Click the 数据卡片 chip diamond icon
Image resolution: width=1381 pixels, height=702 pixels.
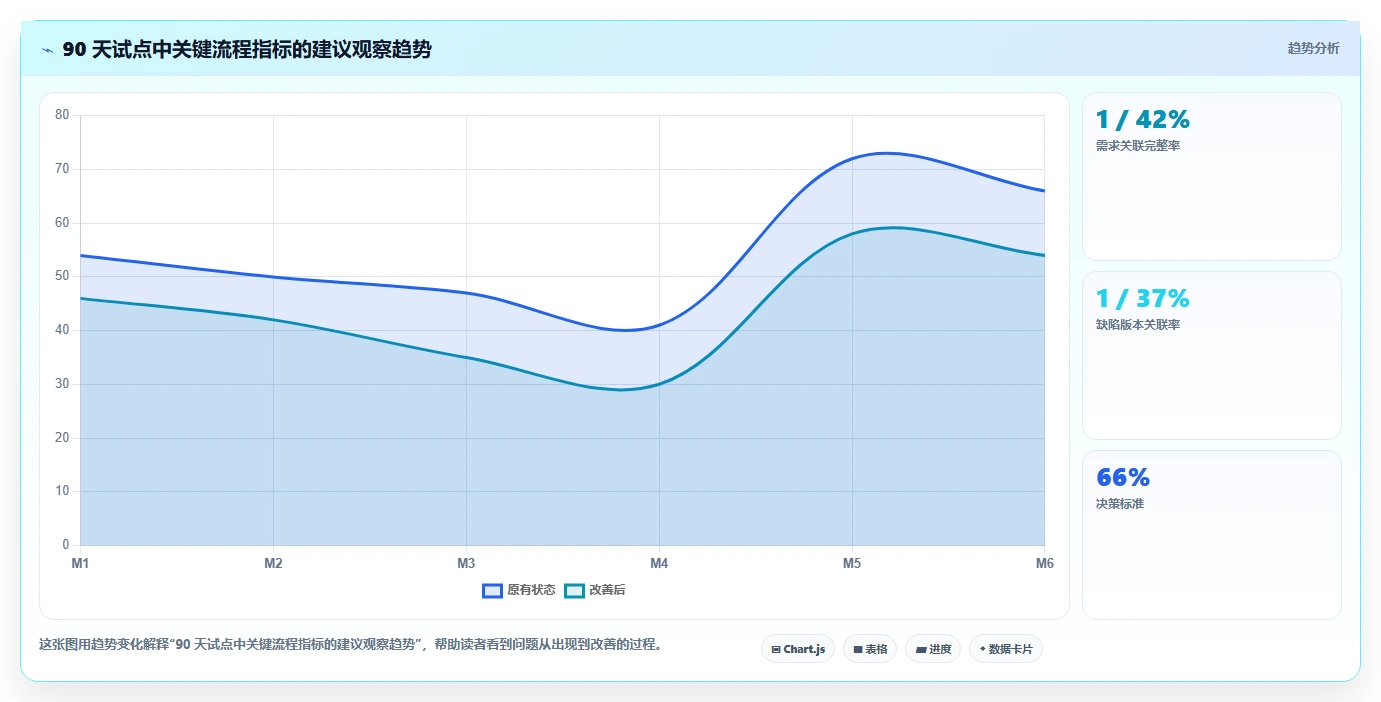click(983, 649)
